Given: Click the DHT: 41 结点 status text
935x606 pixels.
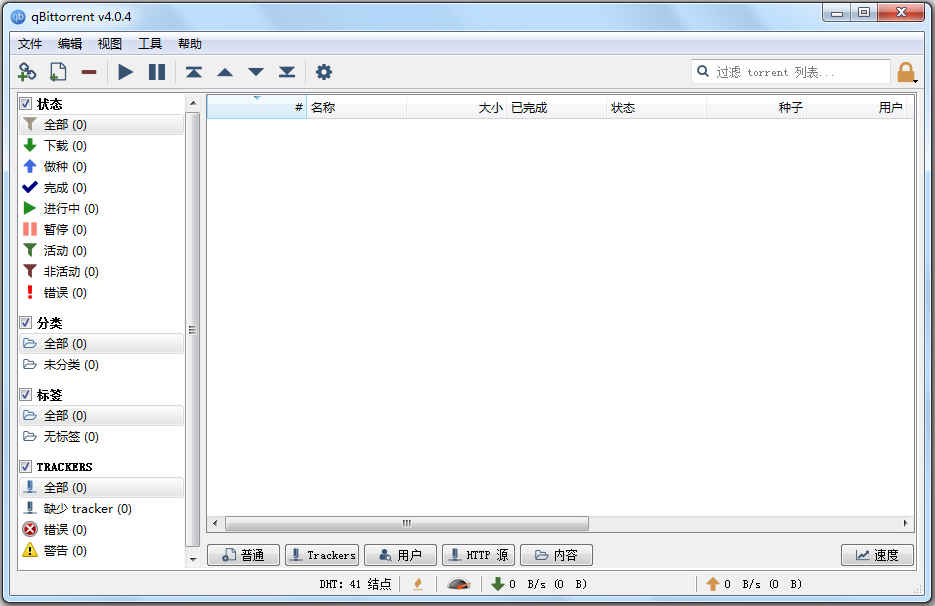Looking at the screenshot, I should [355, 585].
